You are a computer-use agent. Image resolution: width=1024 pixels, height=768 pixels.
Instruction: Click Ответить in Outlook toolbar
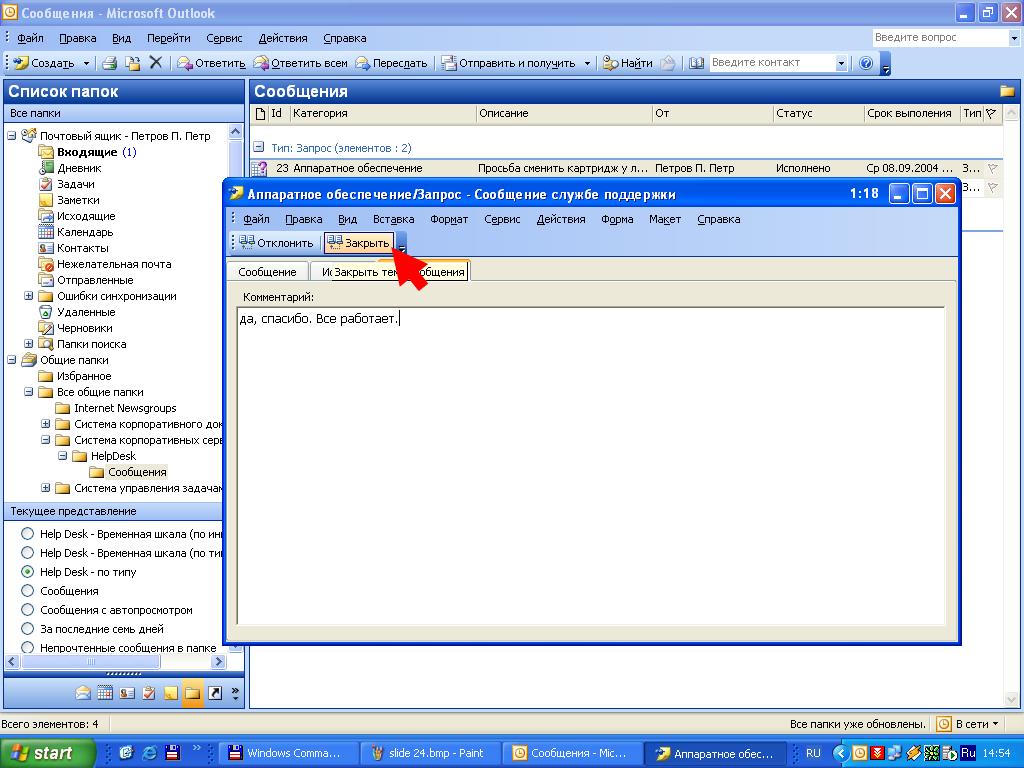tap(211, 63)
